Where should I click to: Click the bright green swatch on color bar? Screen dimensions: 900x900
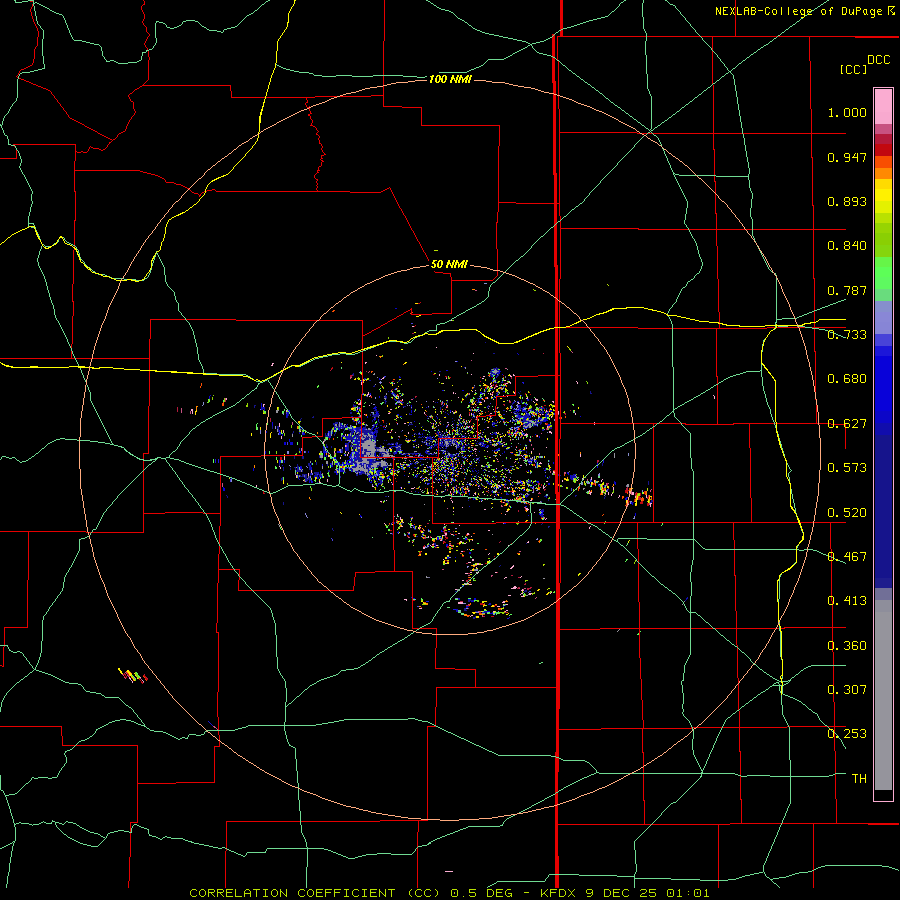pyautogui.click(x=883, y=273)
